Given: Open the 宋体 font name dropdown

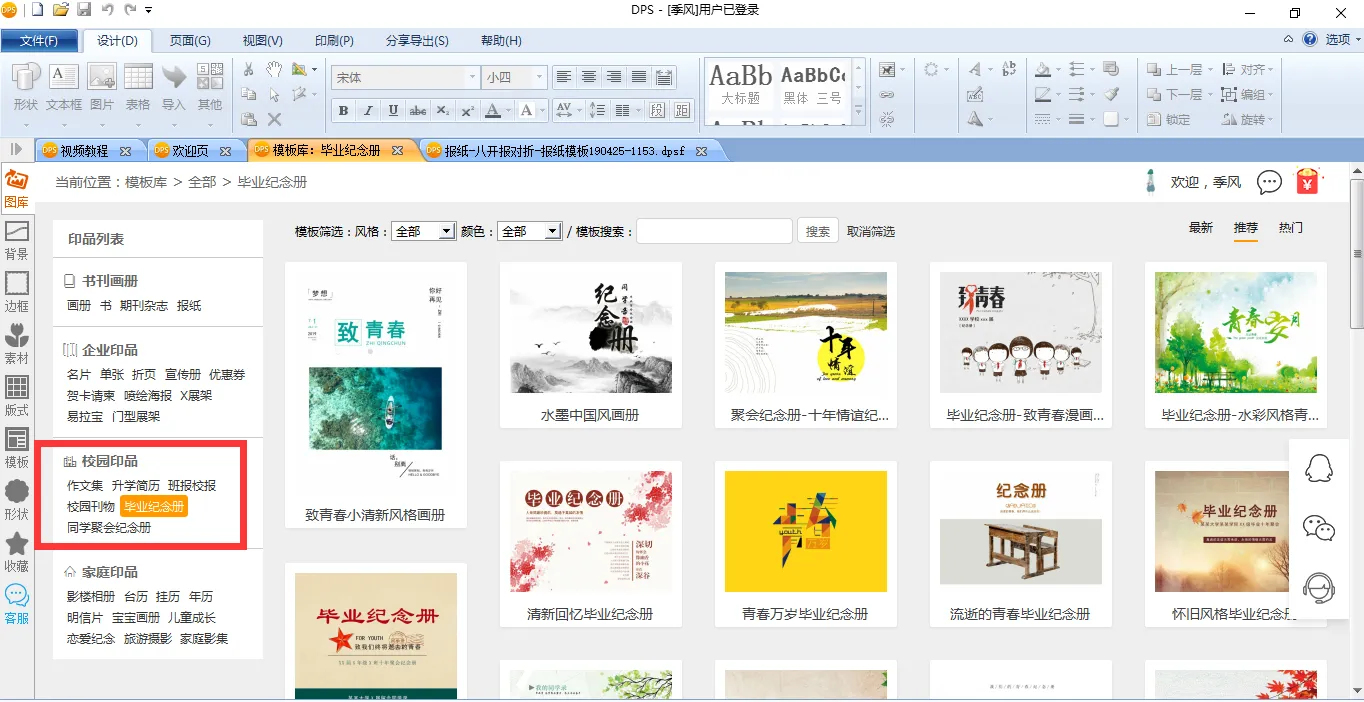Looking at the screenshot, I should click(472, 77).
